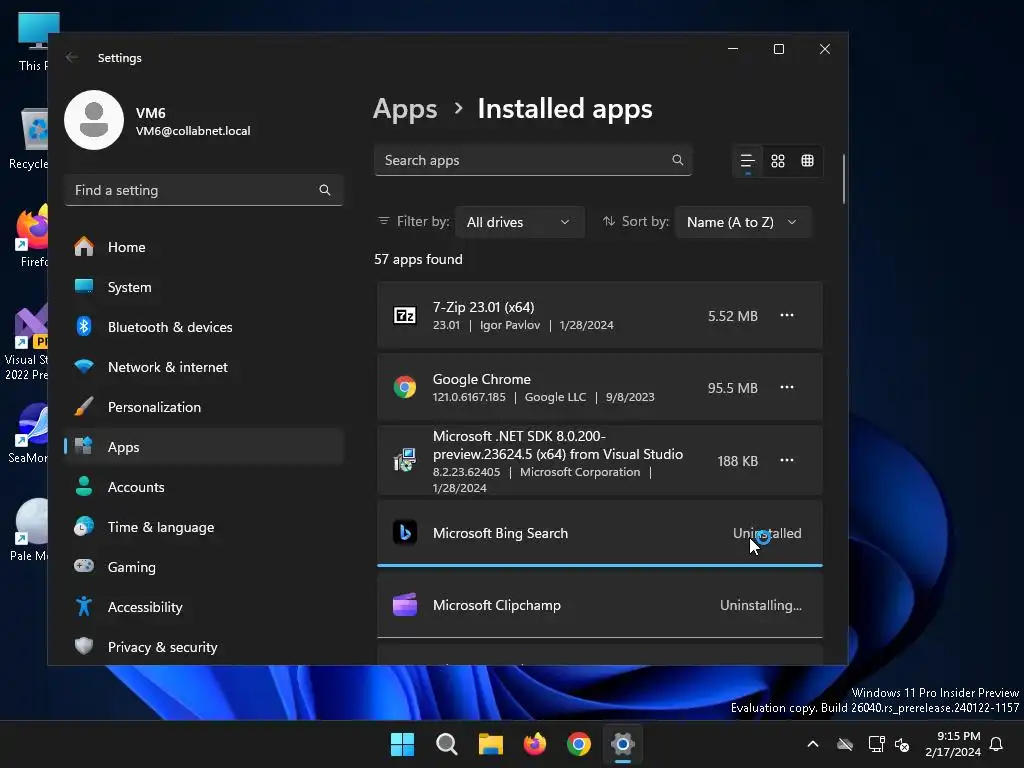Open Accessibility settings
Image resolution: width=1024 pixels, height=768 pixels.
tap(204, 607)
